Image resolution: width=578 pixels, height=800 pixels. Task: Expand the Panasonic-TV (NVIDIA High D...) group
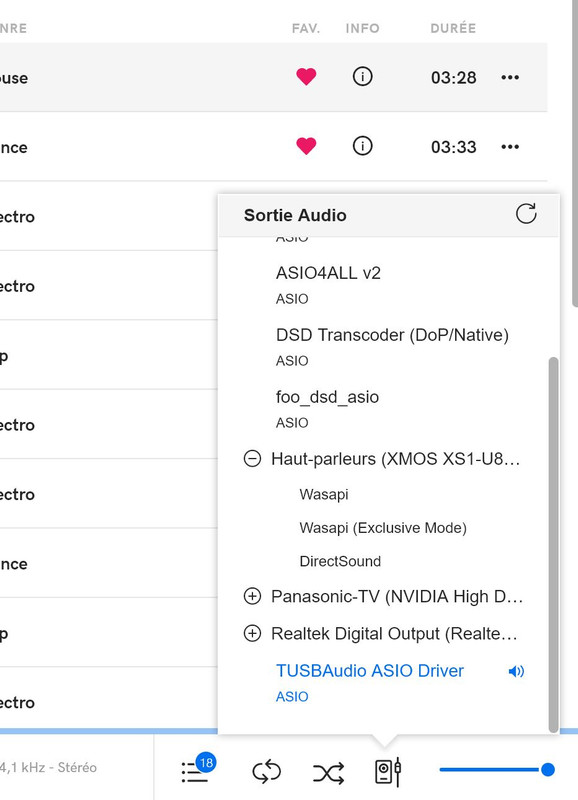(252, 596)
